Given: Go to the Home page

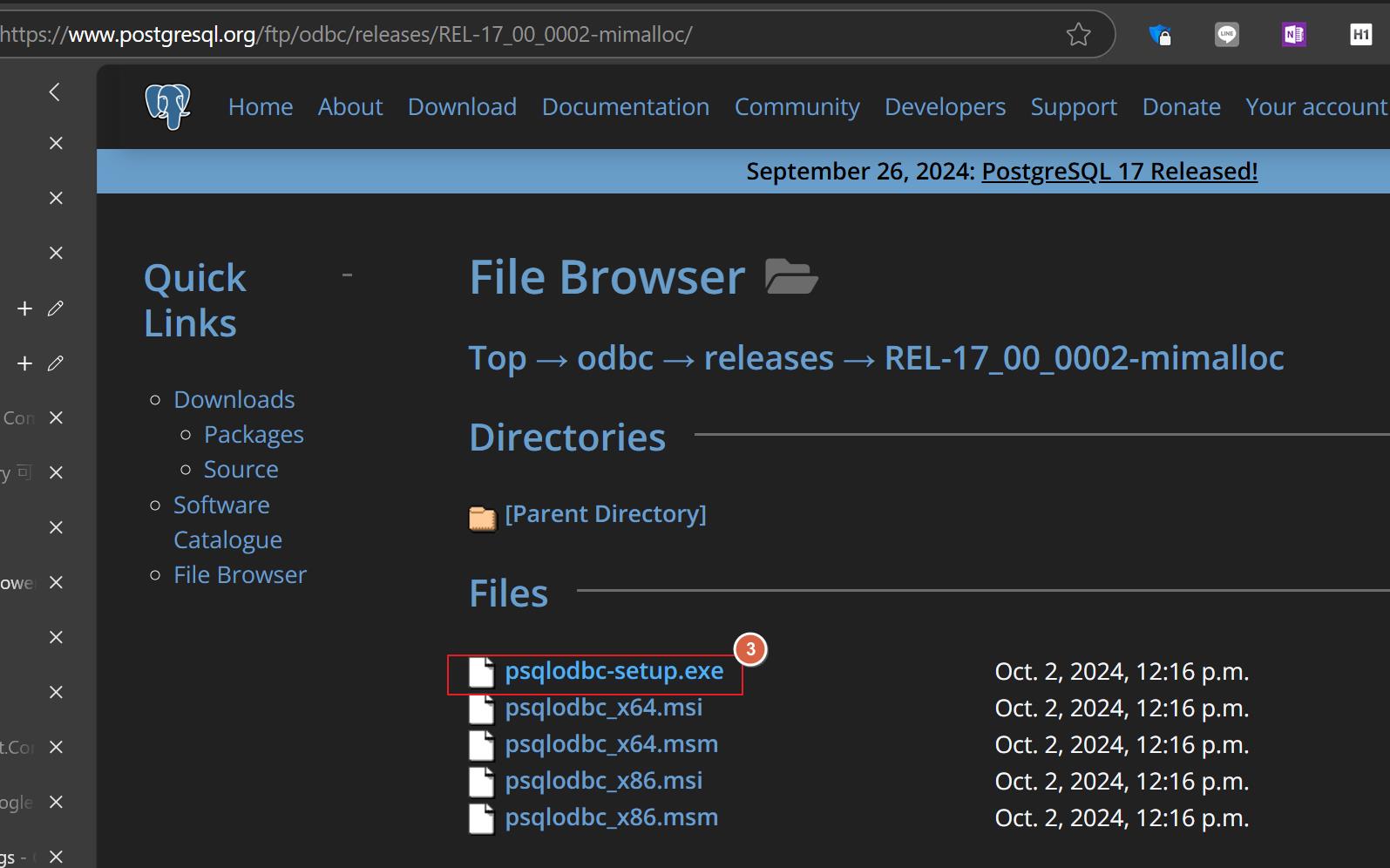Looking at the screenshot, I should (261, 106).
